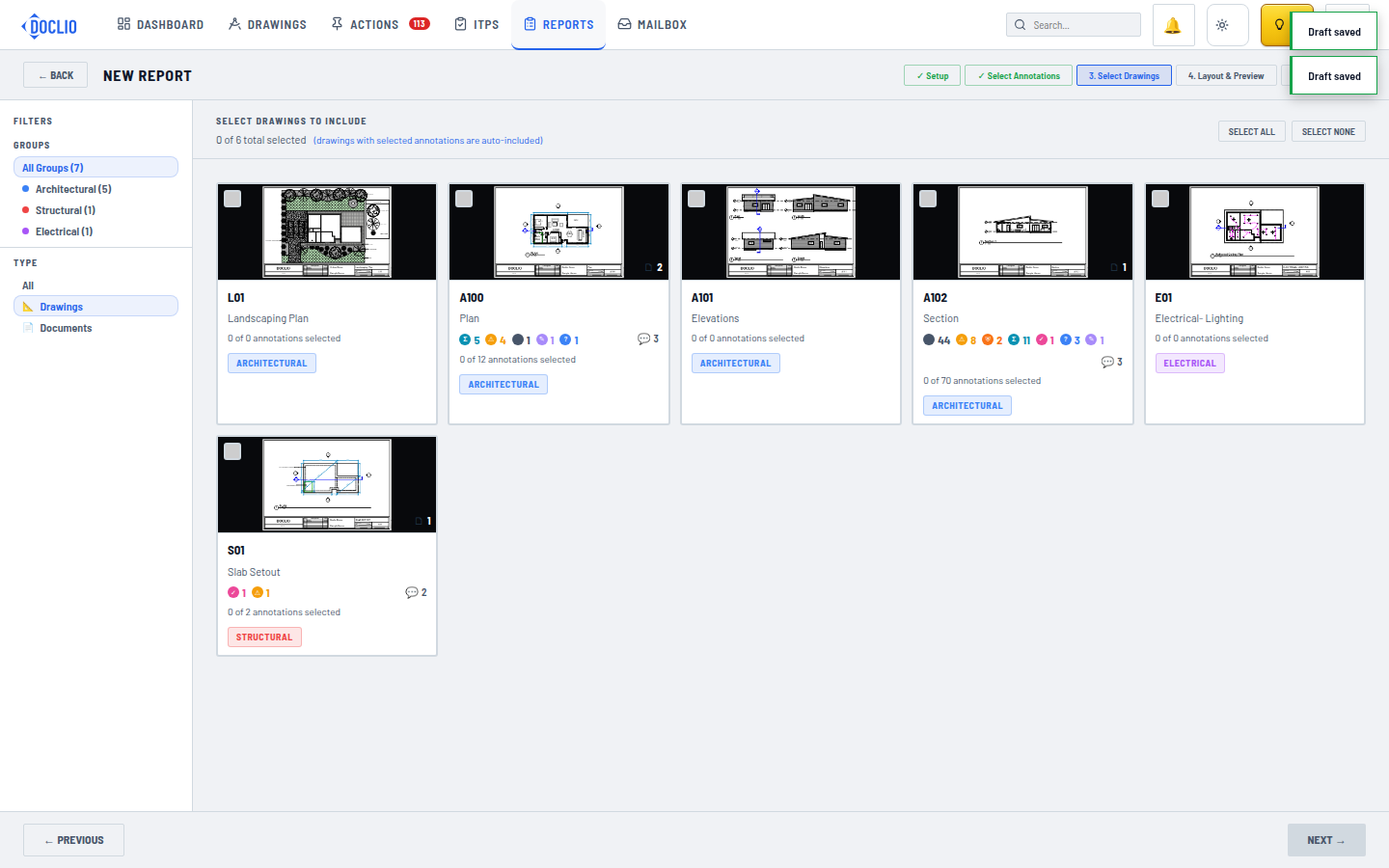The width and height of the screenshot is (1389, 868).
Task: Check the S01 Slab Setout checkbox
Action: (232, 451)
